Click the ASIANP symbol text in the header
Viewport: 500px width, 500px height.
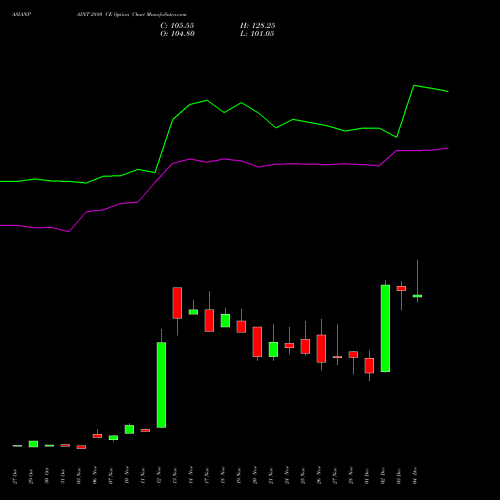pyautogui.click(x=22, y=15)
